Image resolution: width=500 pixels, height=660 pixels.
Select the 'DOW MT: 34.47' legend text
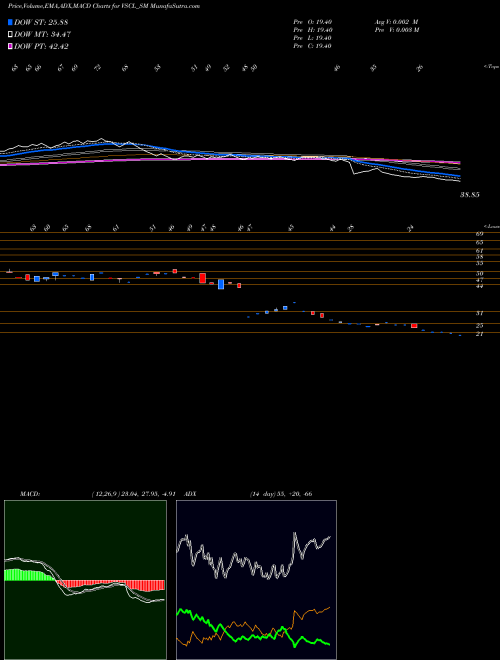(x=41, y=35)
